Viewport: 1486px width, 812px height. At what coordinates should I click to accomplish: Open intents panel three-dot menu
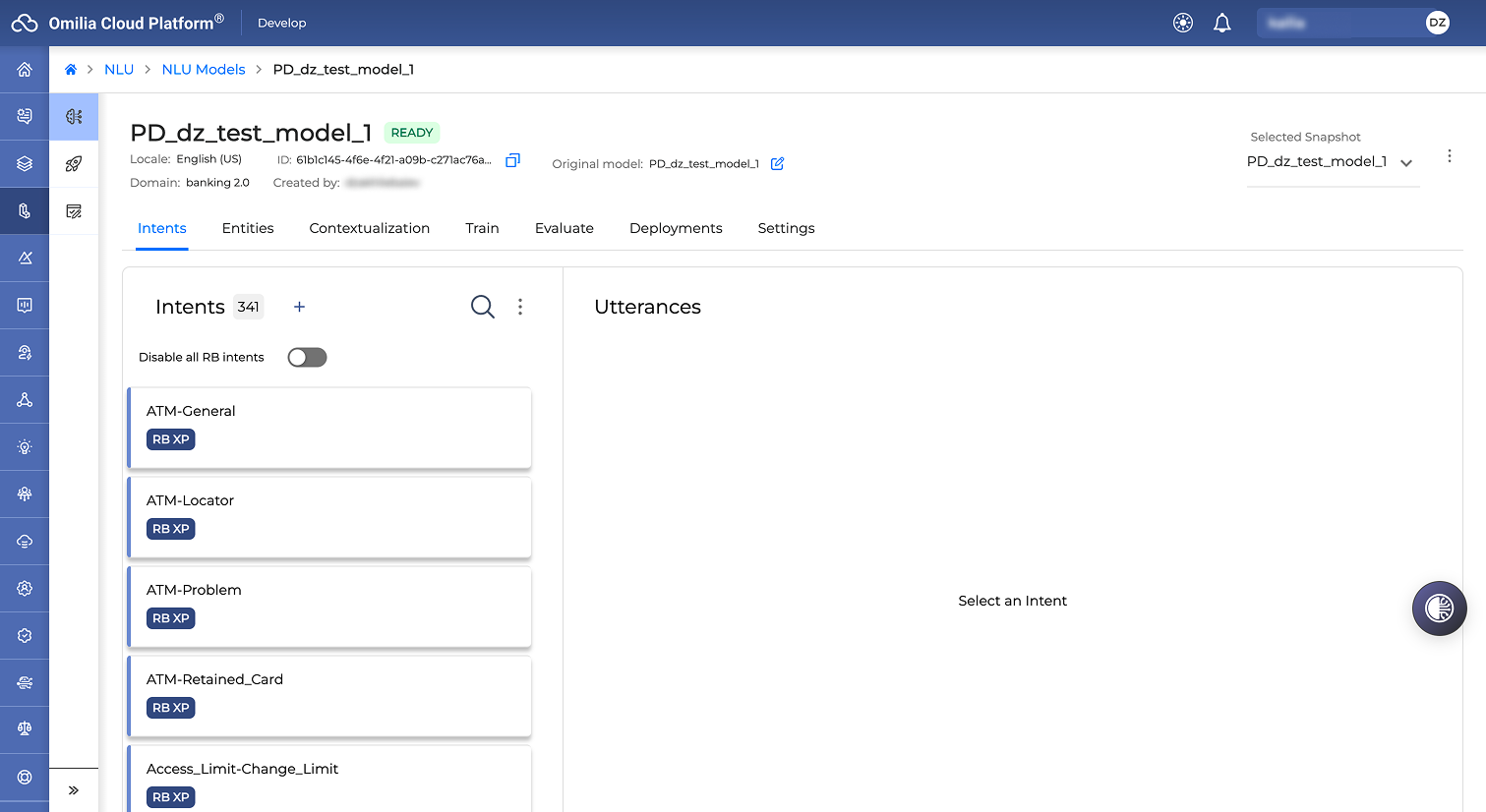pyautogui.click(x=520, y=307)
